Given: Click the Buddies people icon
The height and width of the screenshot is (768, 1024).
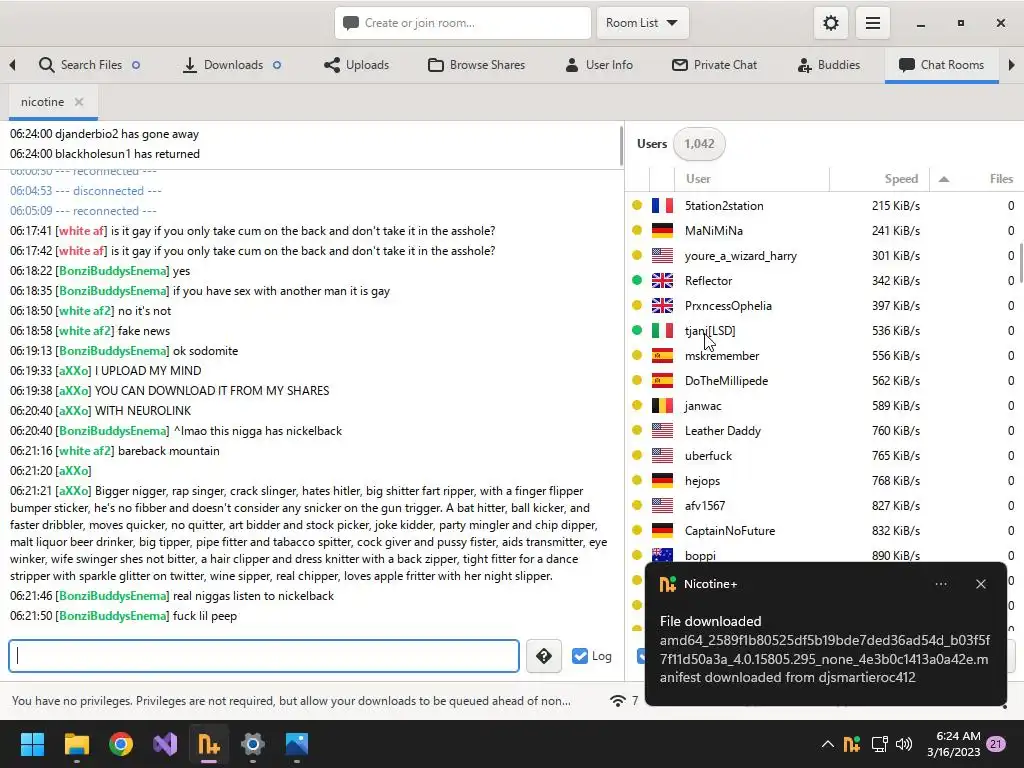Looking at the screenshot, I should pos(805,65).
